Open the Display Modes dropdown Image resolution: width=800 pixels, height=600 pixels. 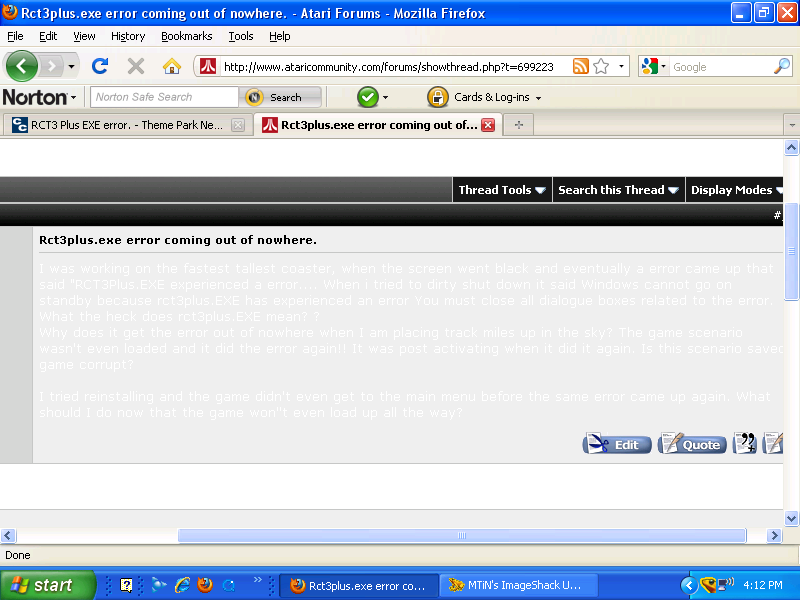[x=736, y=190]
